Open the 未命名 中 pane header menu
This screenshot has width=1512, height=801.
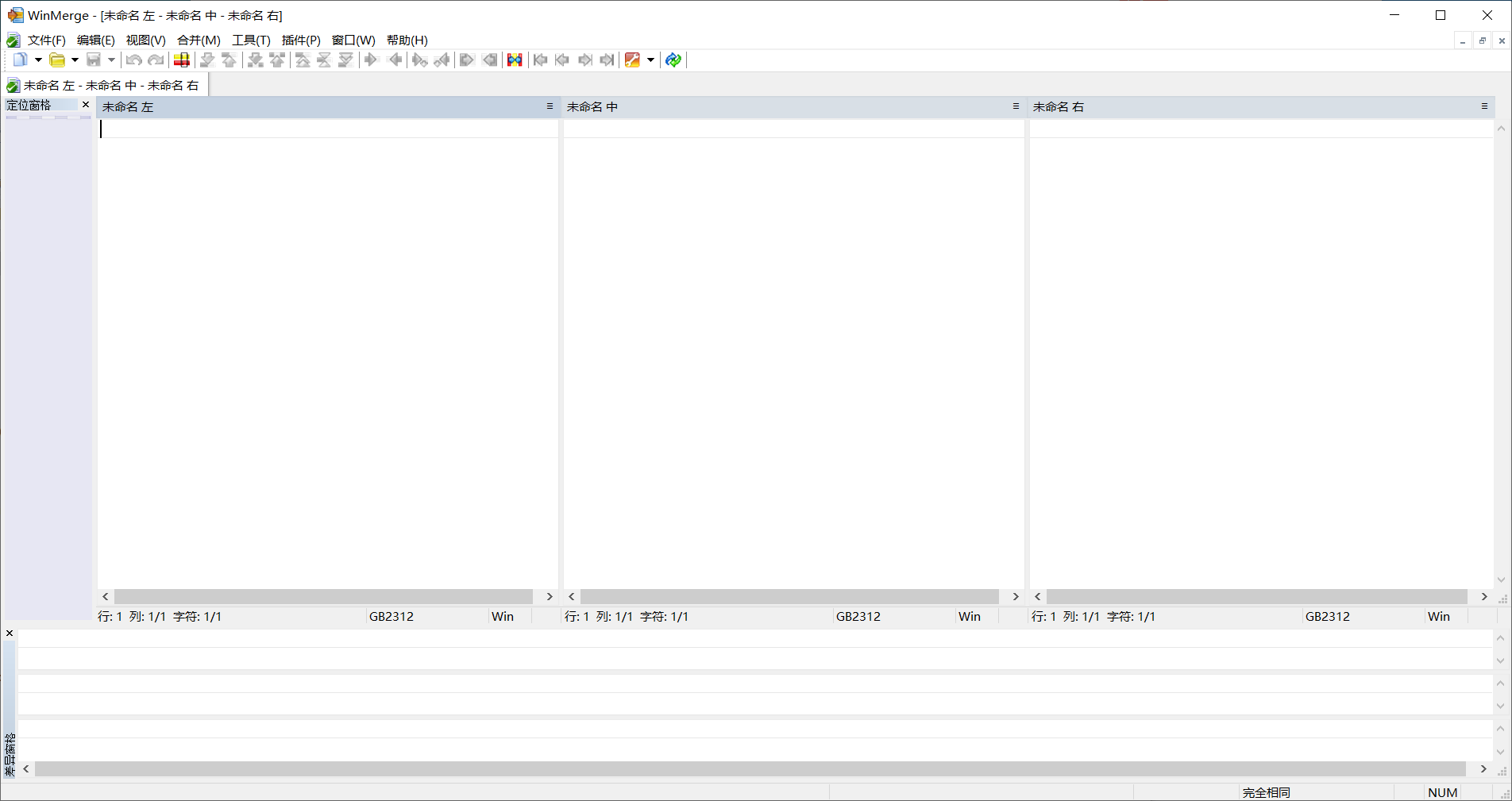pos(1016,106)
